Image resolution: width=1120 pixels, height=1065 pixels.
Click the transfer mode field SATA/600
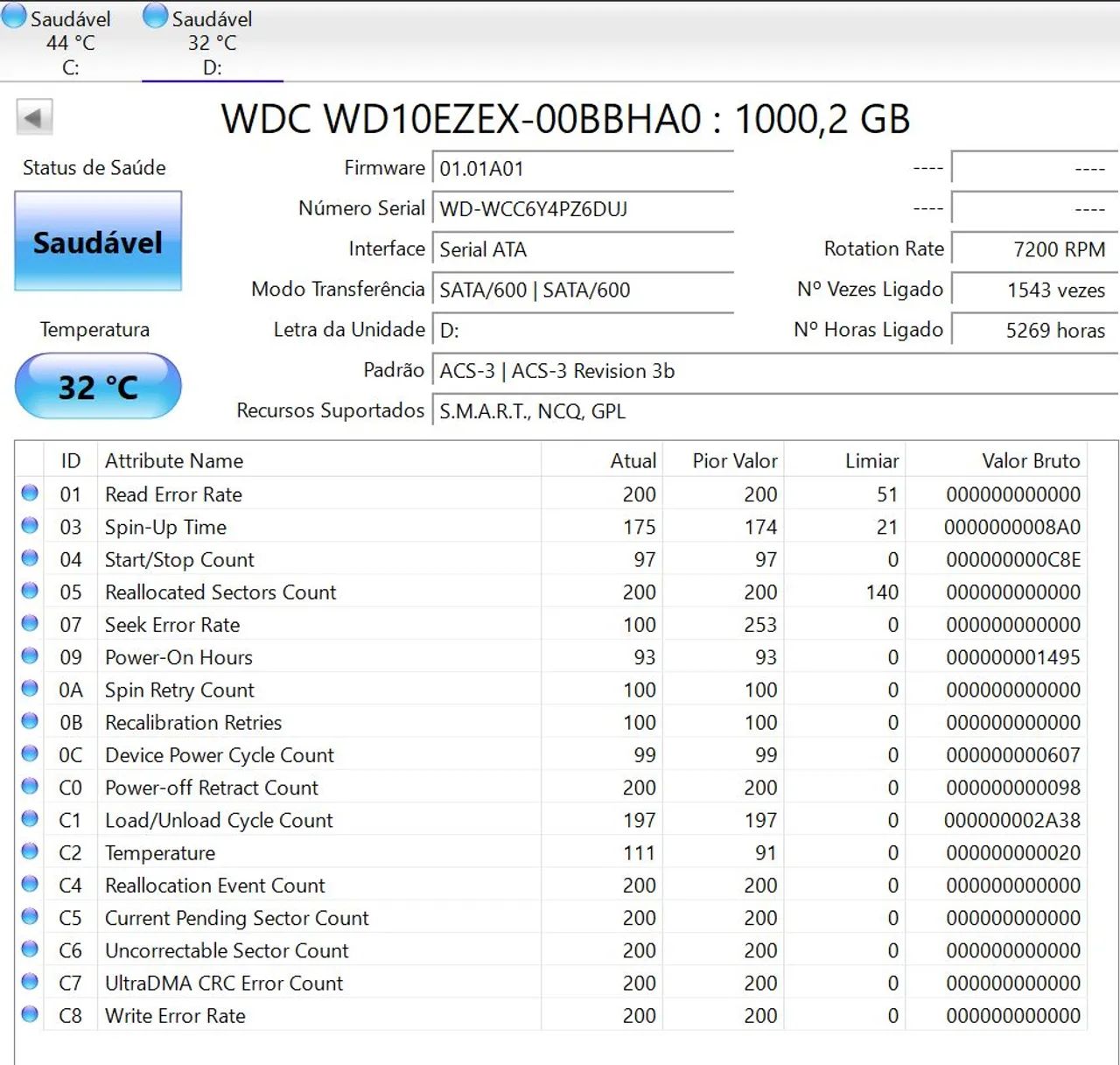[x=583, y=290]
